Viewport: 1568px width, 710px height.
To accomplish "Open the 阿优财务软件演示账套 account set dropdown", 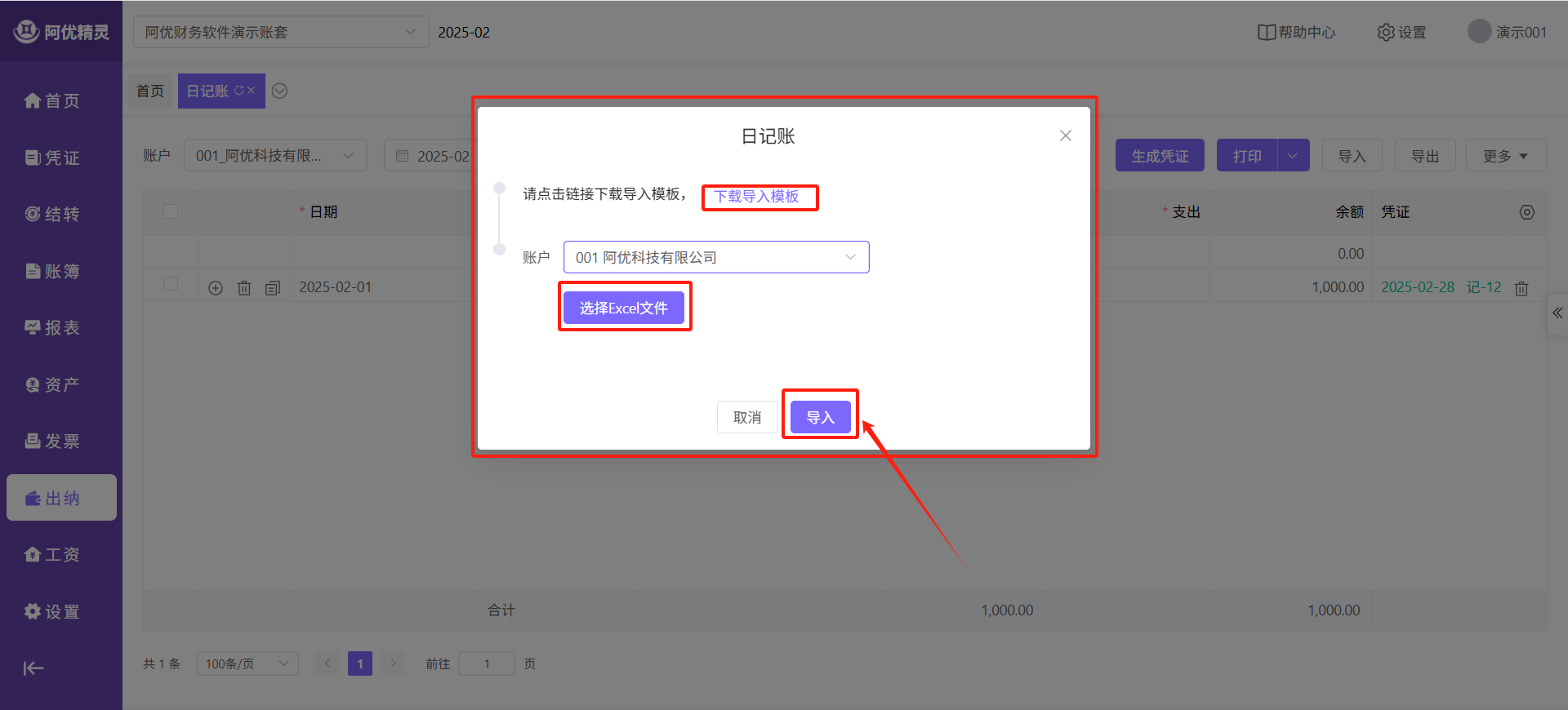I will pos(280,33).
